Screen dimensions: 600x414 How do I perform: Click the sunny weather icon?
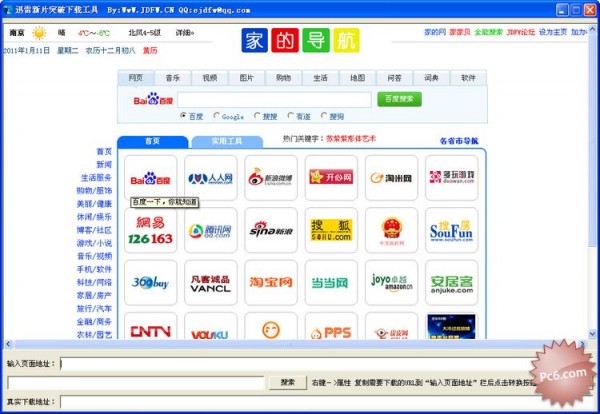pyautogui.click(x=39, y=33)
